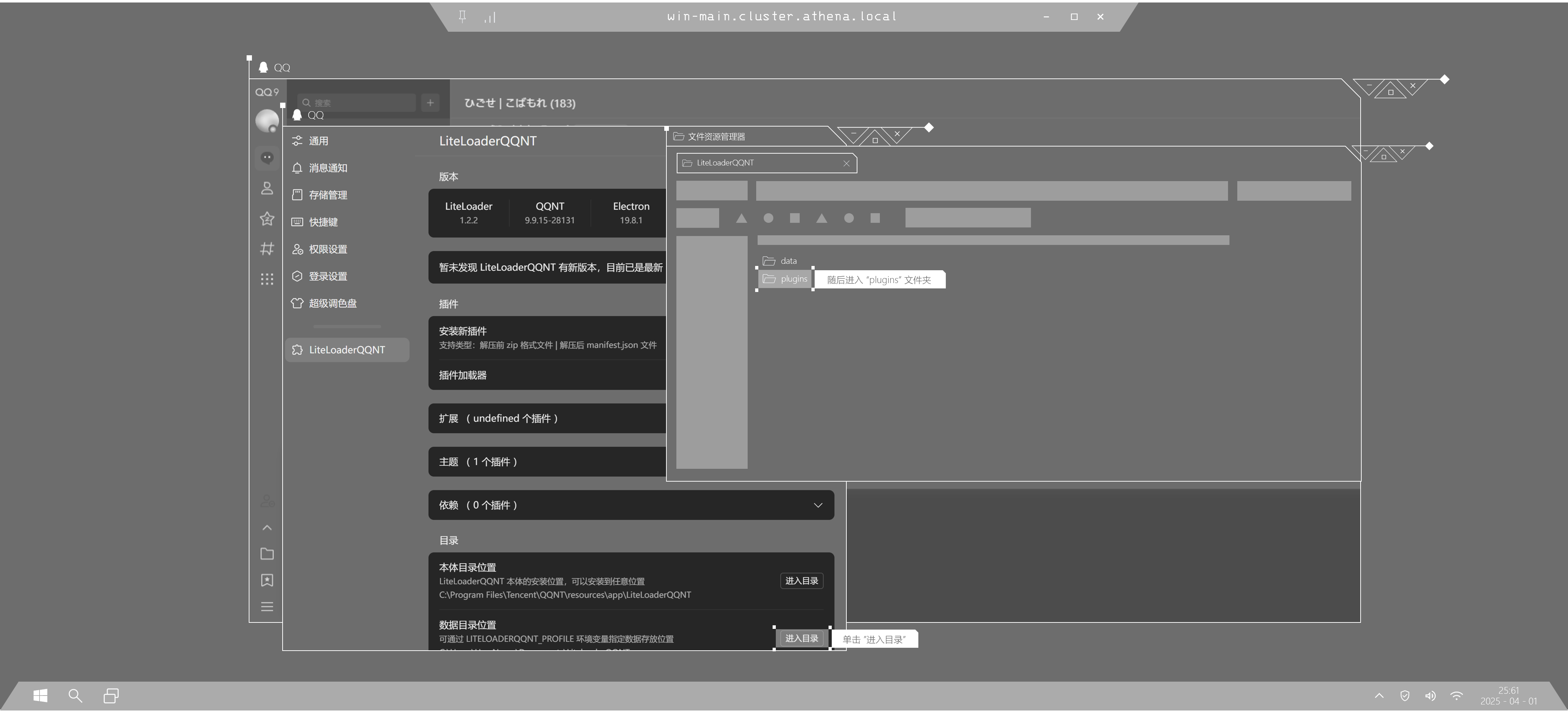This screenshot has height=713, width=1568.
Task: Open the plugins folder in file explorer
Action: [785, 279]
